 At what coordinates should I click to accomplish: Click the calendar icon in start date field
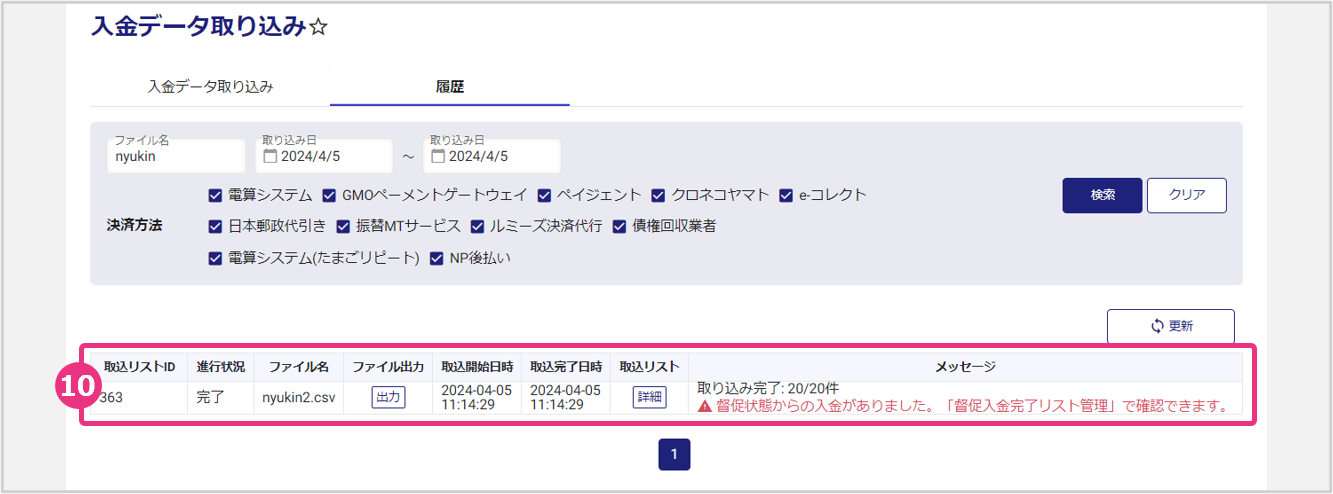[x=270, y=156]
